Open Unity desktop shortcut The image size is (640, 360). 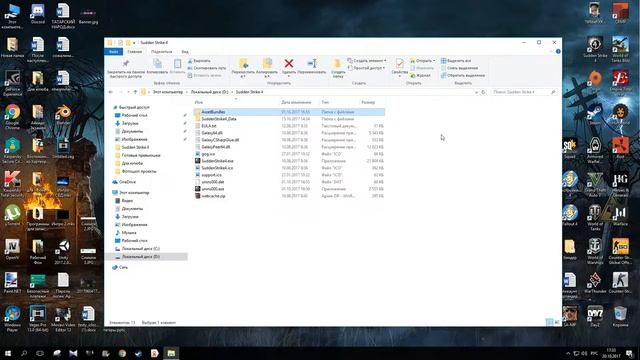tap(63, 251)
